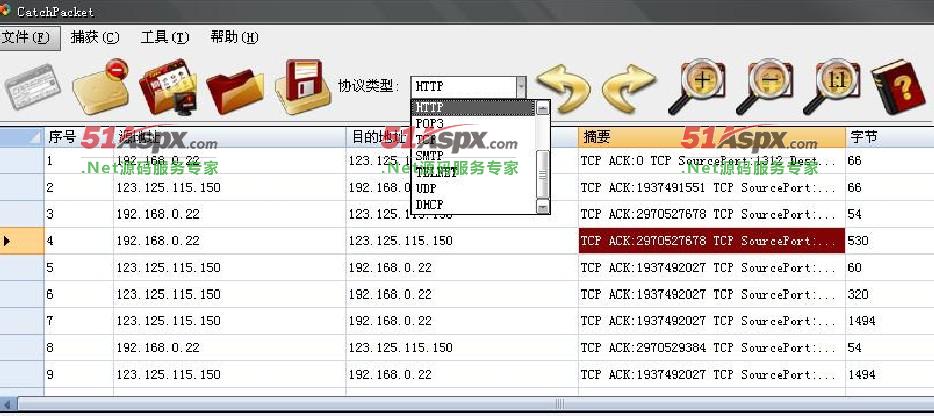The width and height of the screenshot is (934, 416).
Task: Open the help book icon
Action: pyautogui.click(x=898, y=86)
